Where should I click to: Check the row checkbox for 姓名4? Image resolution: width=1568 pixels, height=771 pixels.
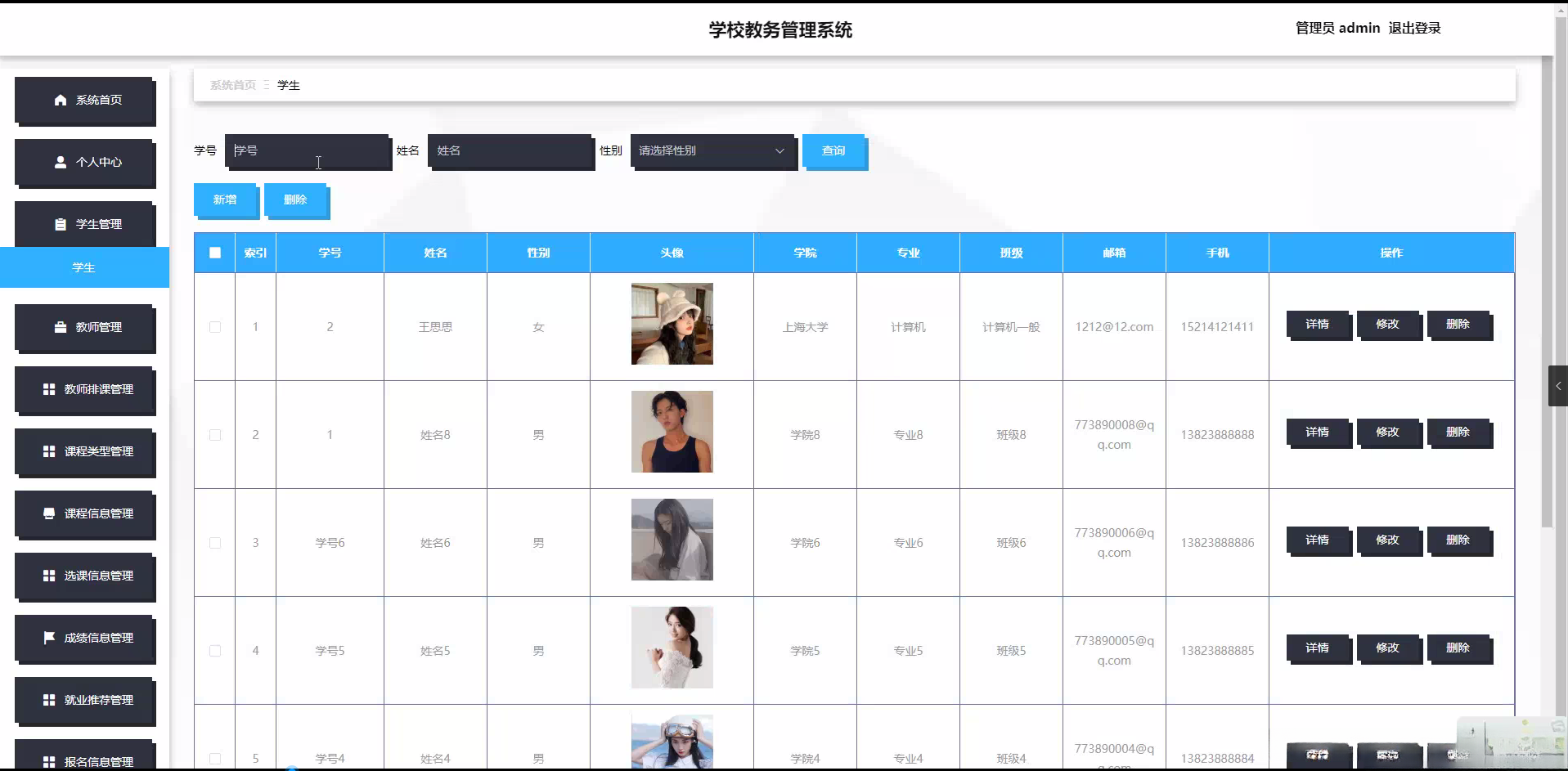point(215,759)
